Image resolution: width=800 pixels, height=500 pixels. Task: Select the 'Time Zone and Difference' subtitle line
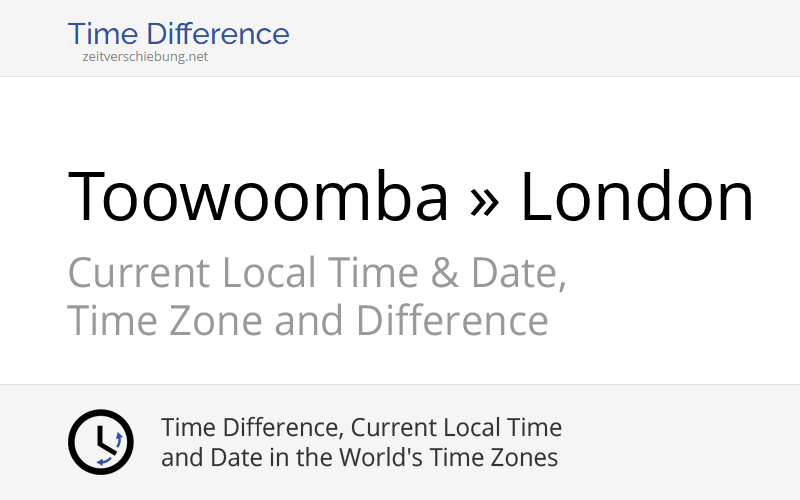pos(307,322)
